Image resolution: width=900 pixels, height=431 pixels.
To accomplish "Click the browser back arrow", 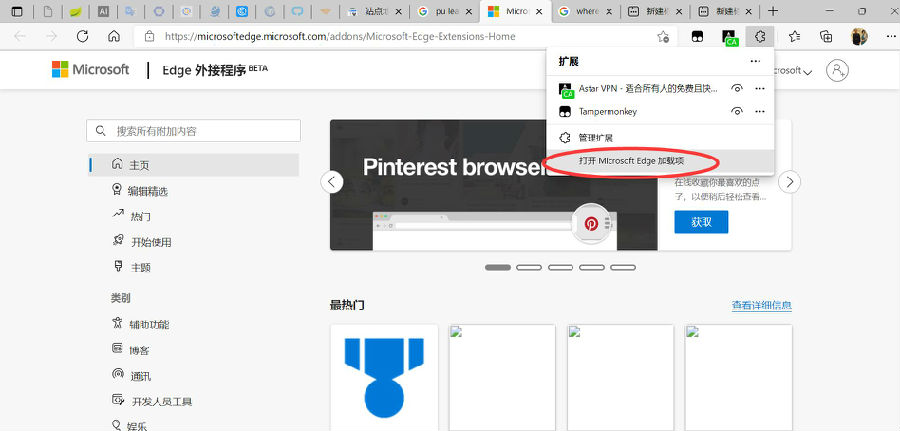I will click(20, 37).
